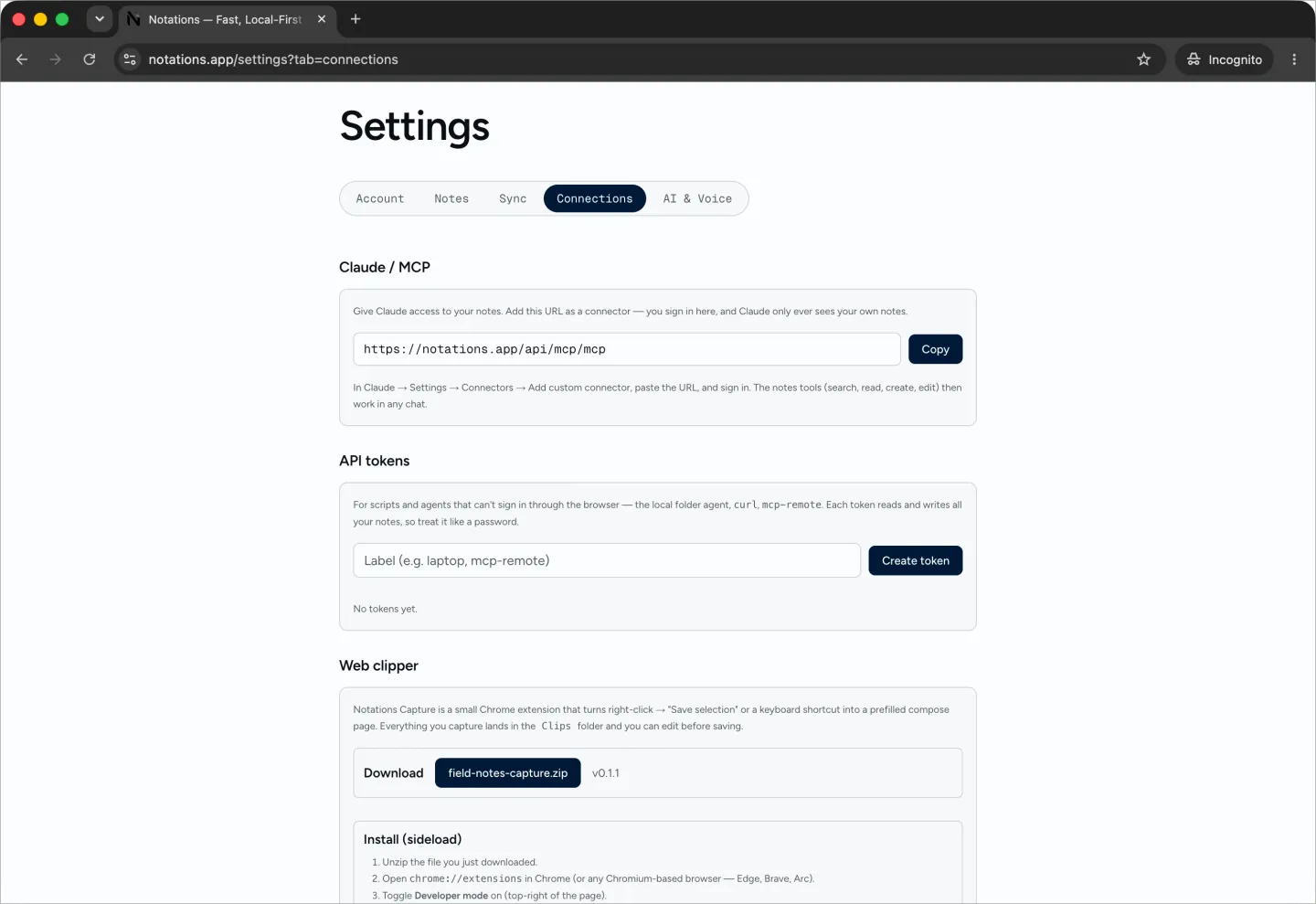The width and height of the screenshot is (1316, 904).
Task: Select the Connections tab
Action: click(595, 198)
